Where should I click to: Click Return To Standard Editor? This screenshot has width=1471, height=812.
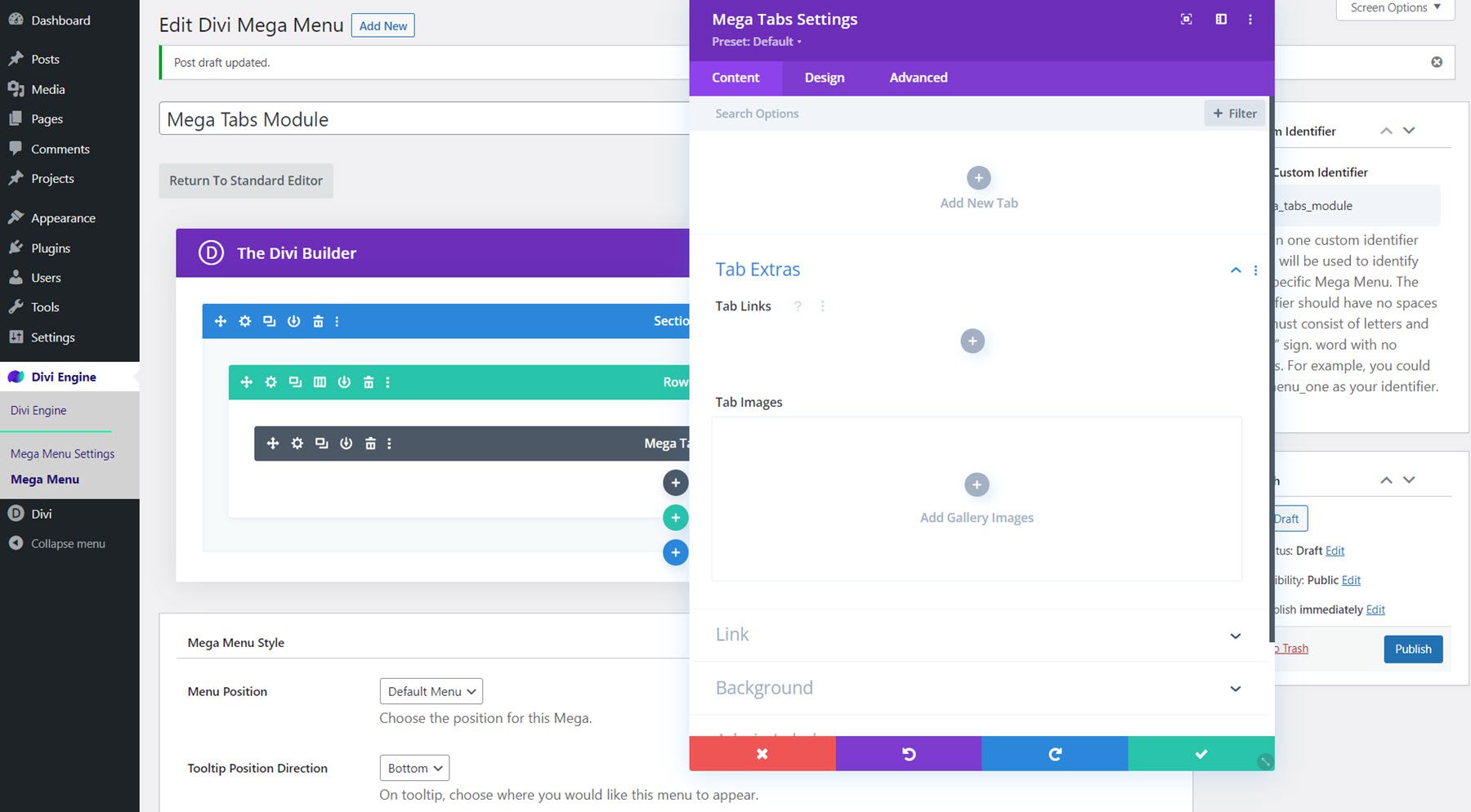246,181
